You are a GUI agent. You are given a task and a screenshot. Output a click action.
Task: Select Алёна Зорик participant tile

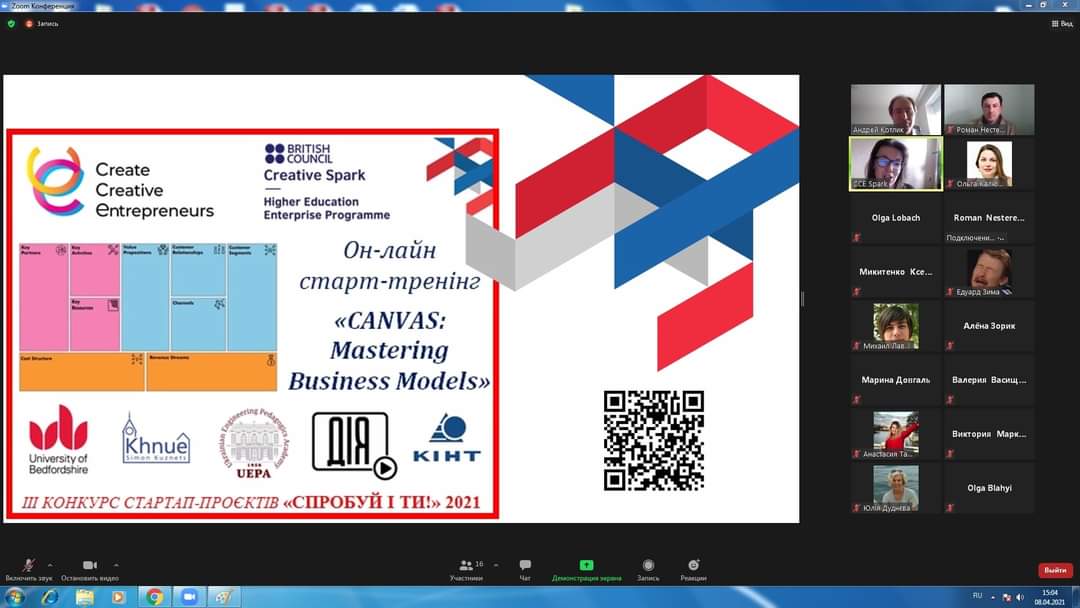pyautogui.click(x=989, y=326)
